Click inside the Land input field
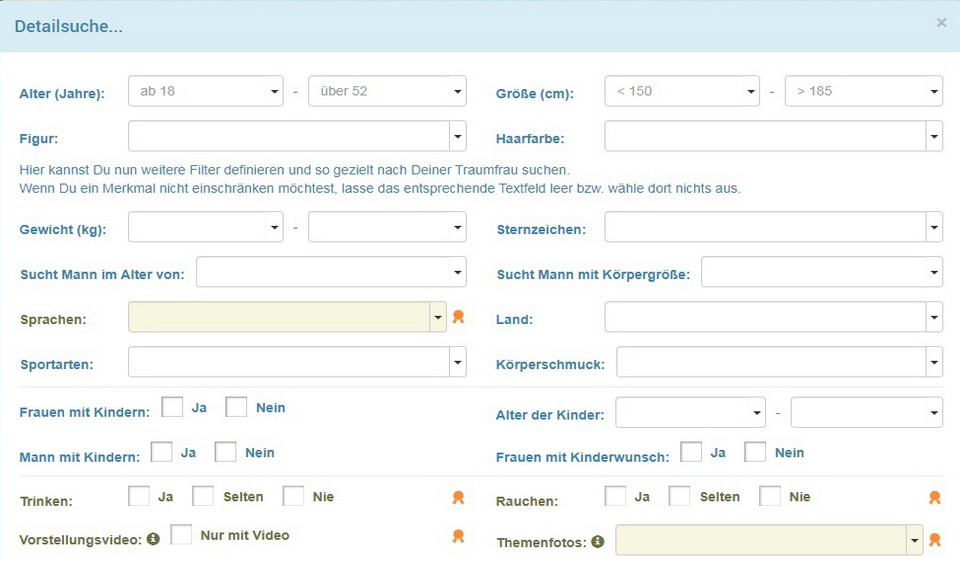This screenshot has width=960, height=561. click(765, 317)
